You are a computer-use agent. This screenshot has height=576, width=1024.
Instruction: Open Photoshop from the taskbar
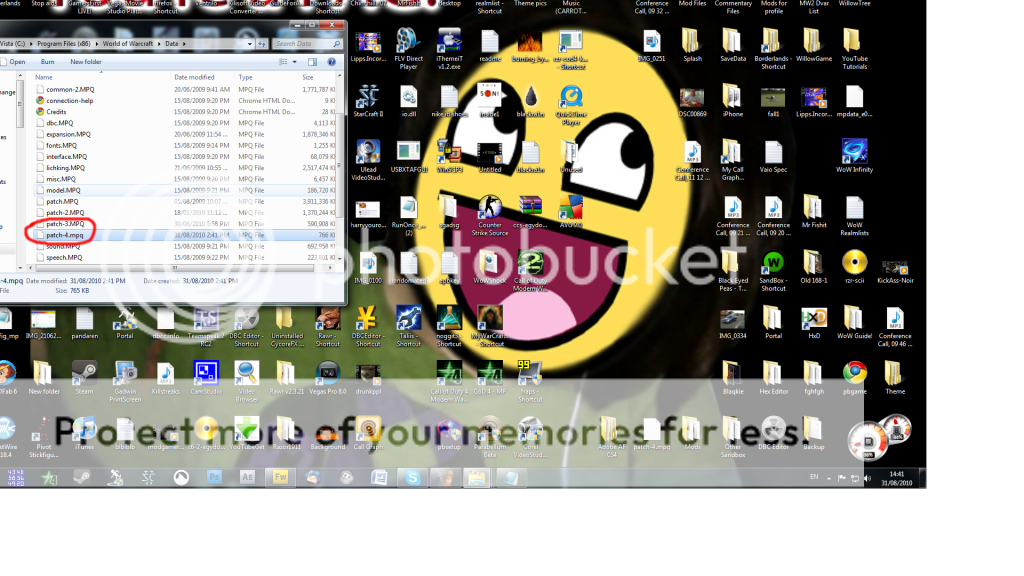click(214, 477)
